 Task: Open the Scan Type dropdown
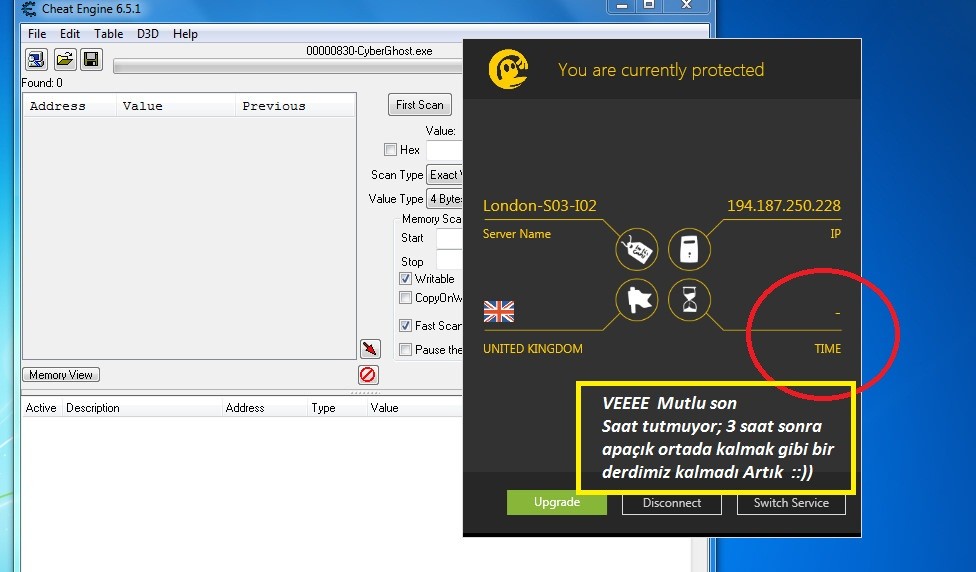coord(444,175)
